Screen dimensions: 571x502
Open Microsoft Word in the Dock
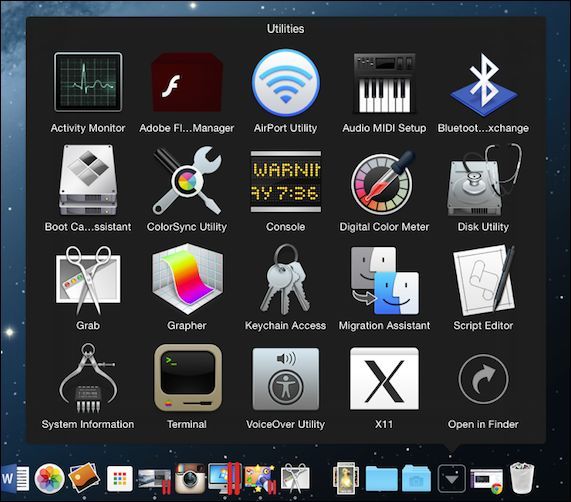15,478
